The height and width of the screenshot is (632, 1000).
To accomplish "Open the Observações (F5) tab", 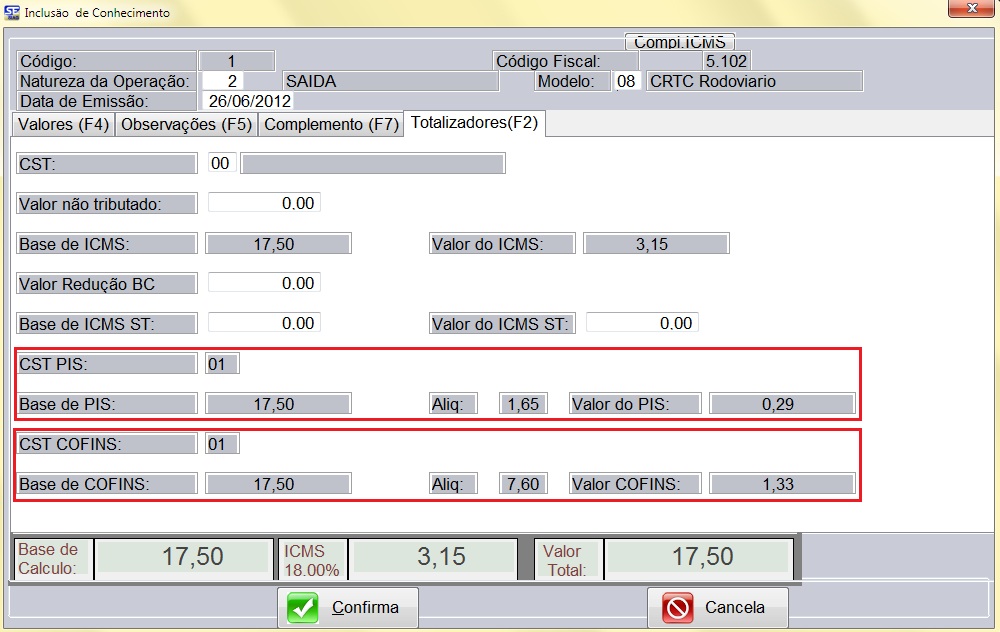I will (186, 125).
